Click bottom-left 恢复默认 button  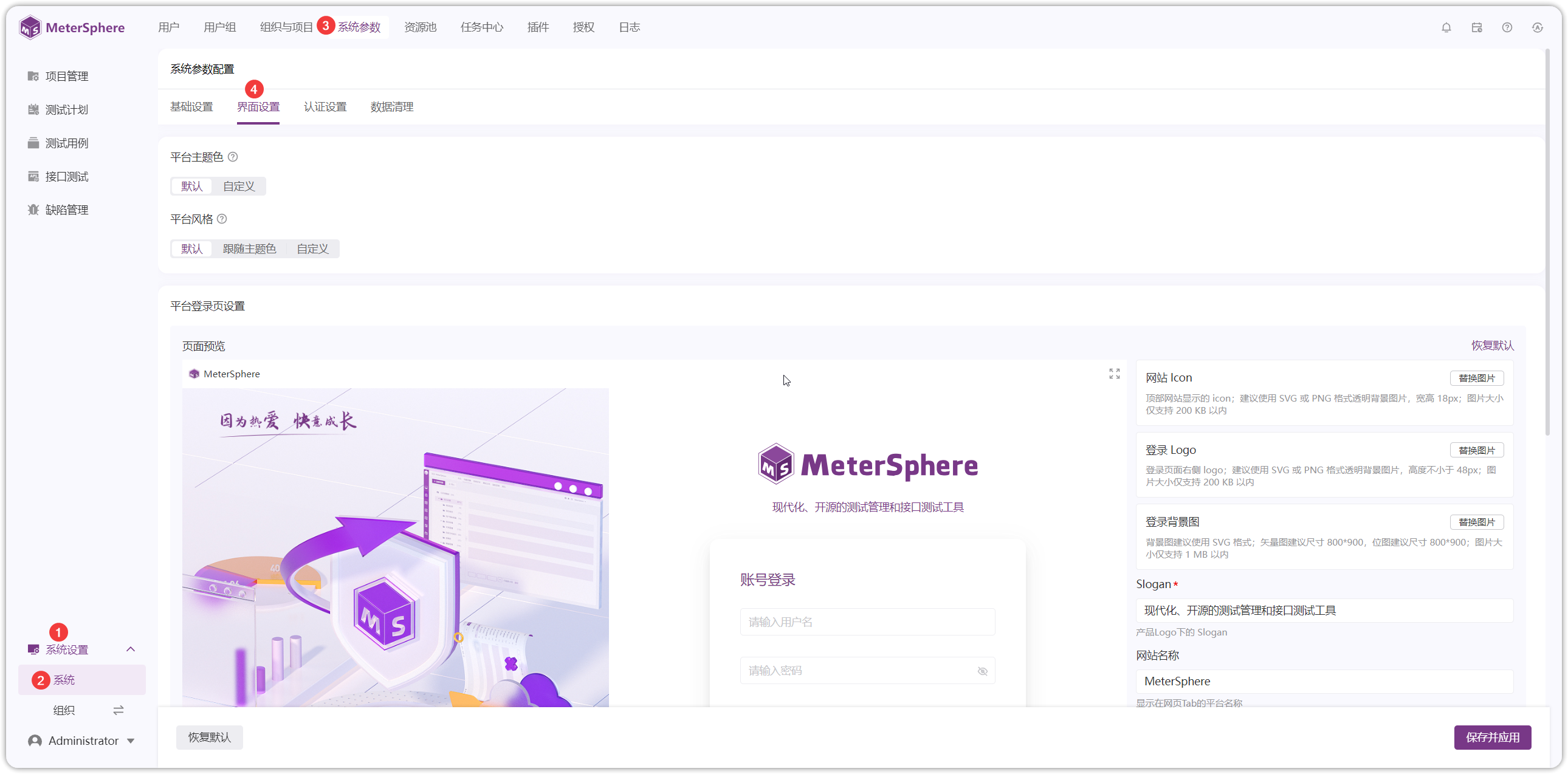tap(210, 738)
